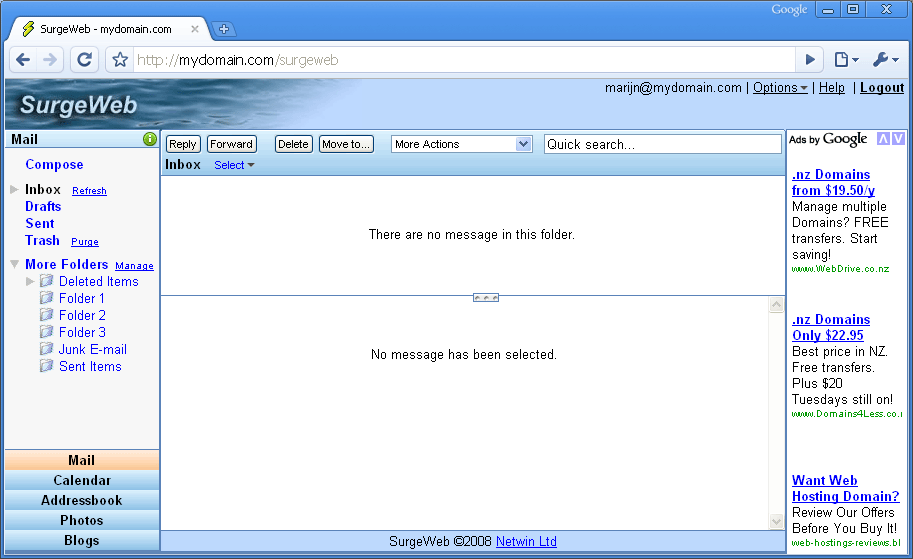Open the page document menu icon

pyautogui.click(x=845, y=60)
